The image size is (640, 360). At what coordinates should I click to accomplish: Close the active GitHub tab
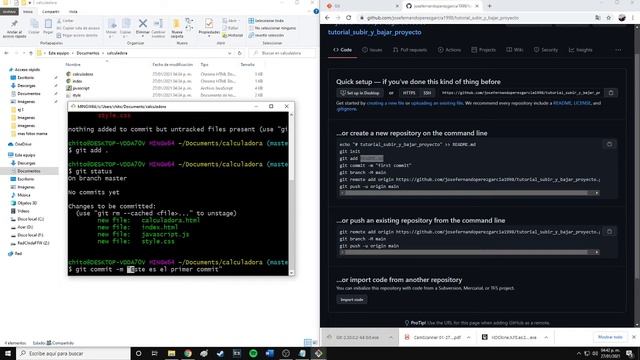click(476, 6)
